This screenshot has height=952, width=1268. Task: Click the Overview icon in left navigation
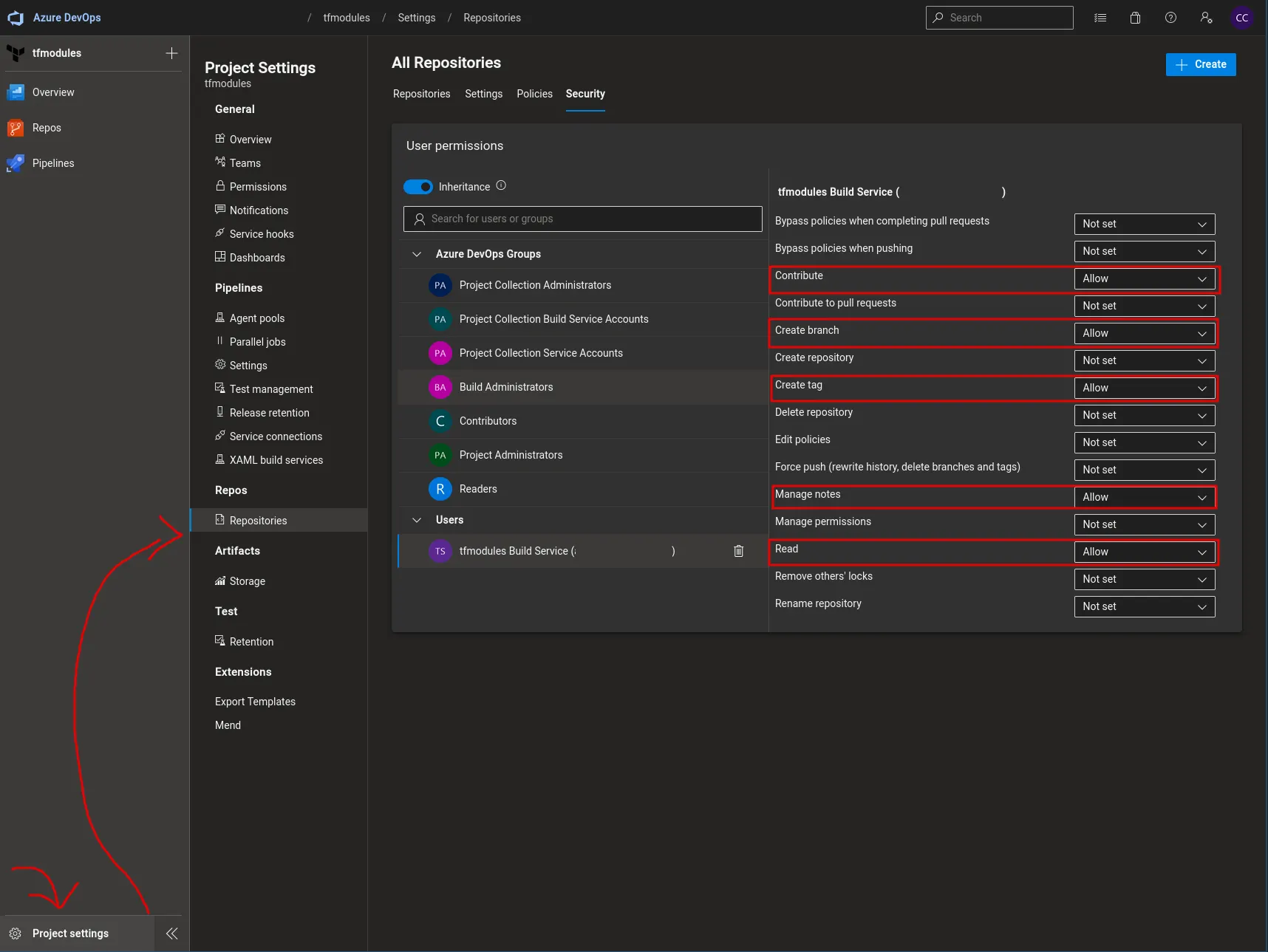(x=16, y=92)
